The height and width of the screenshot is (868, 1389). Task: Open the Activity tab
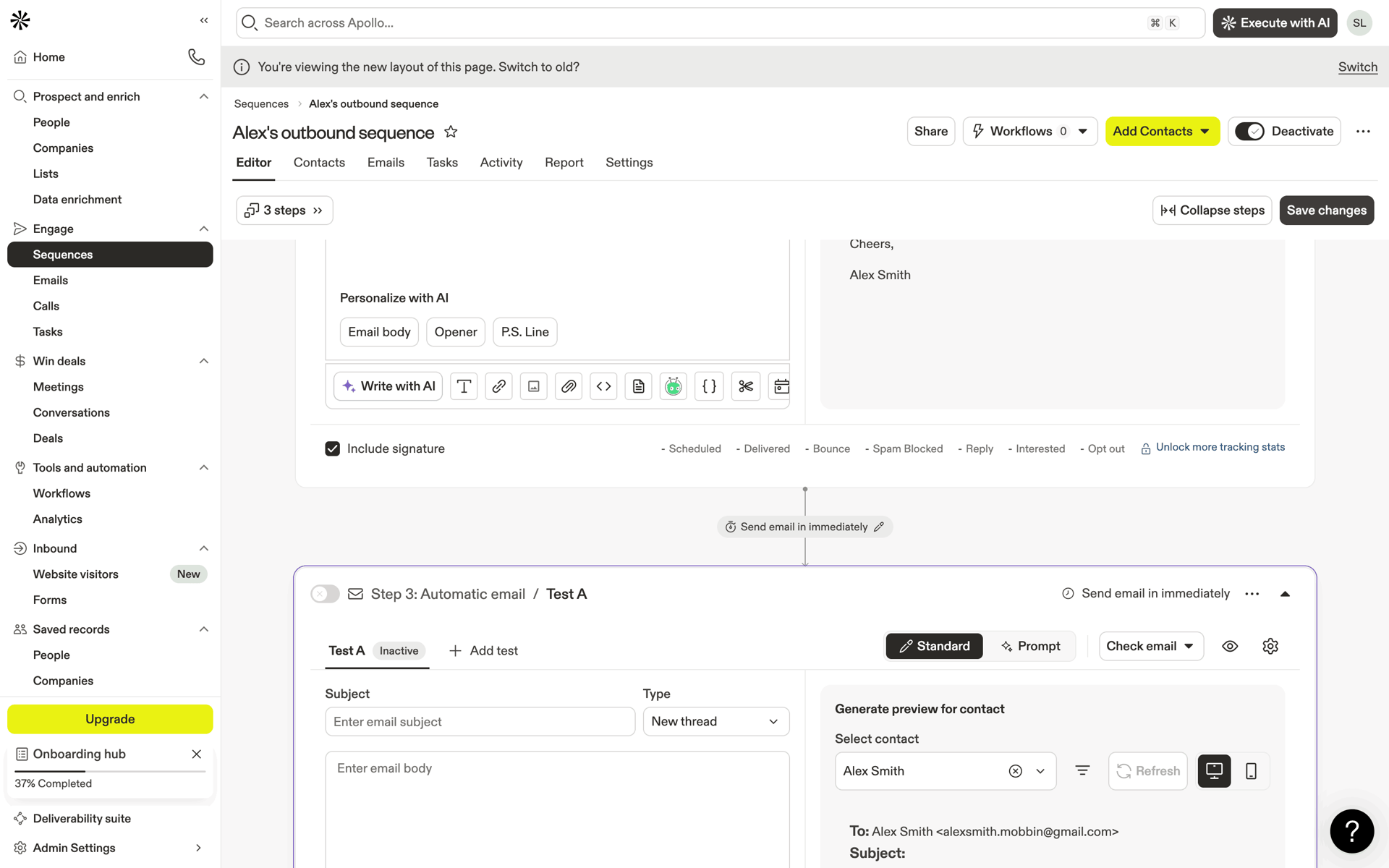pyautogui.click(x=501, y=163)
